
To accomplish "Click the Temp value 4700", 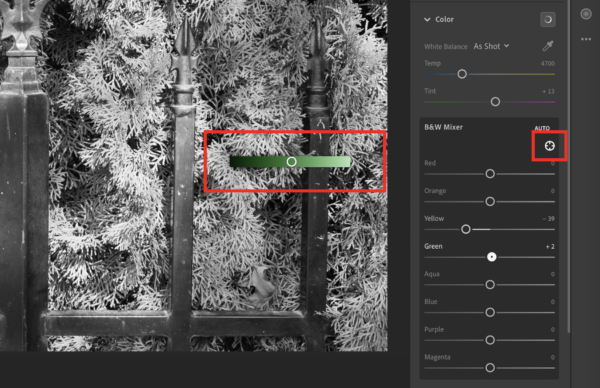I will [x=548, y=64].
